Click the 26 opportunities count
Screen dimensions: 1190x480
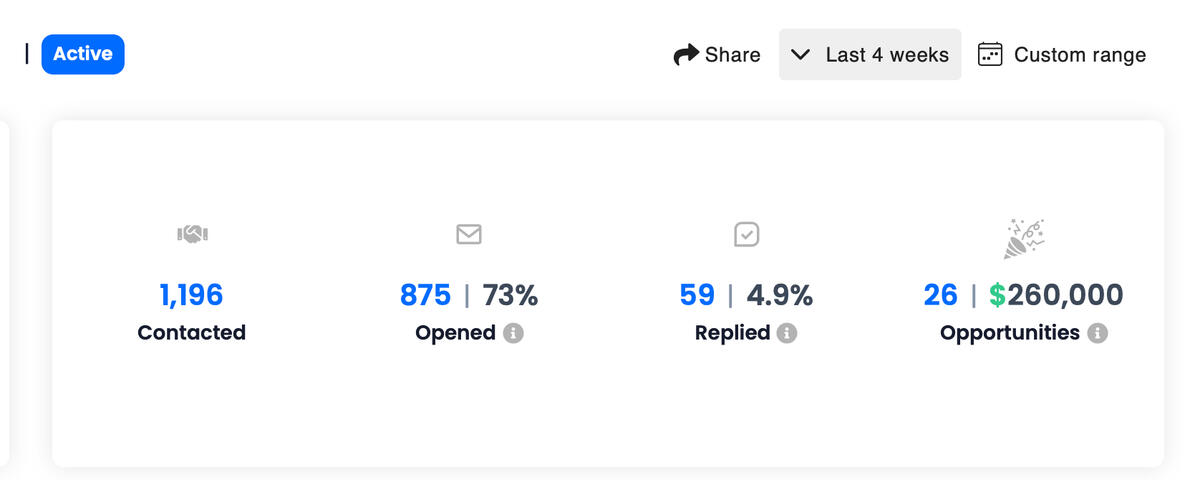(940, 295)
